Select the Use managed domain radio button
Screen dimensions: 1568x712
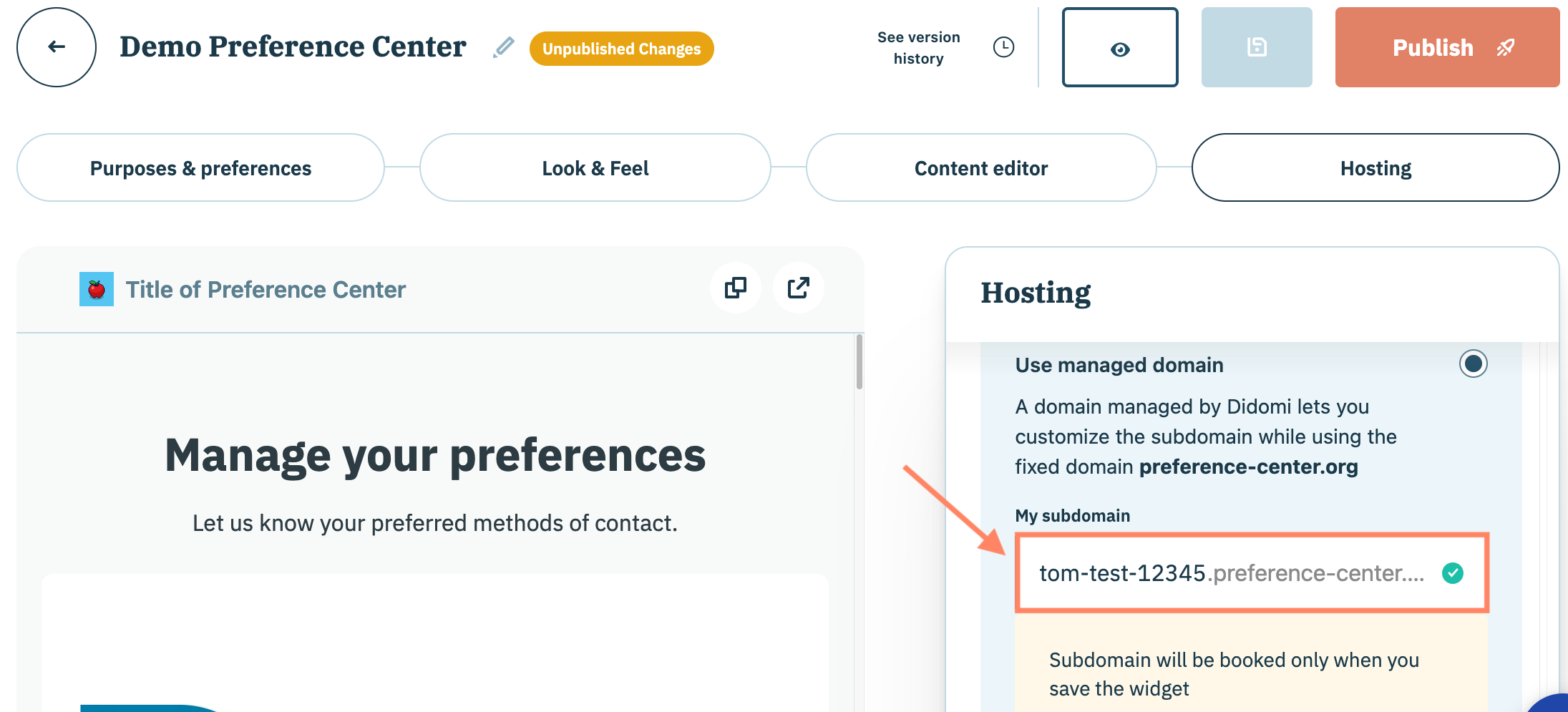1473,364
